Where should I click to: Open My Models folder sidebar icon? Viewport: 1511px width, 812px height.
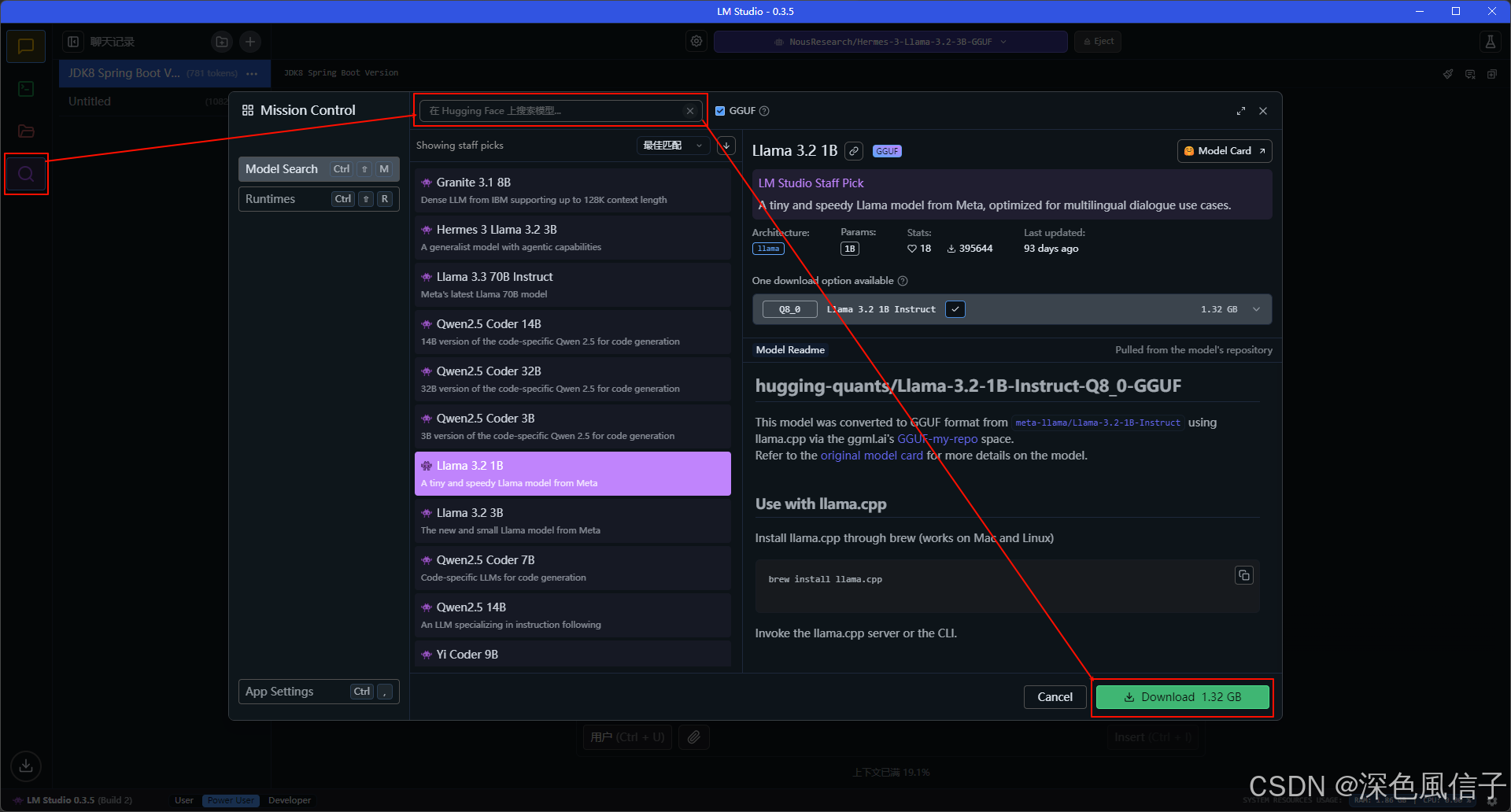(x=26, y=131)
